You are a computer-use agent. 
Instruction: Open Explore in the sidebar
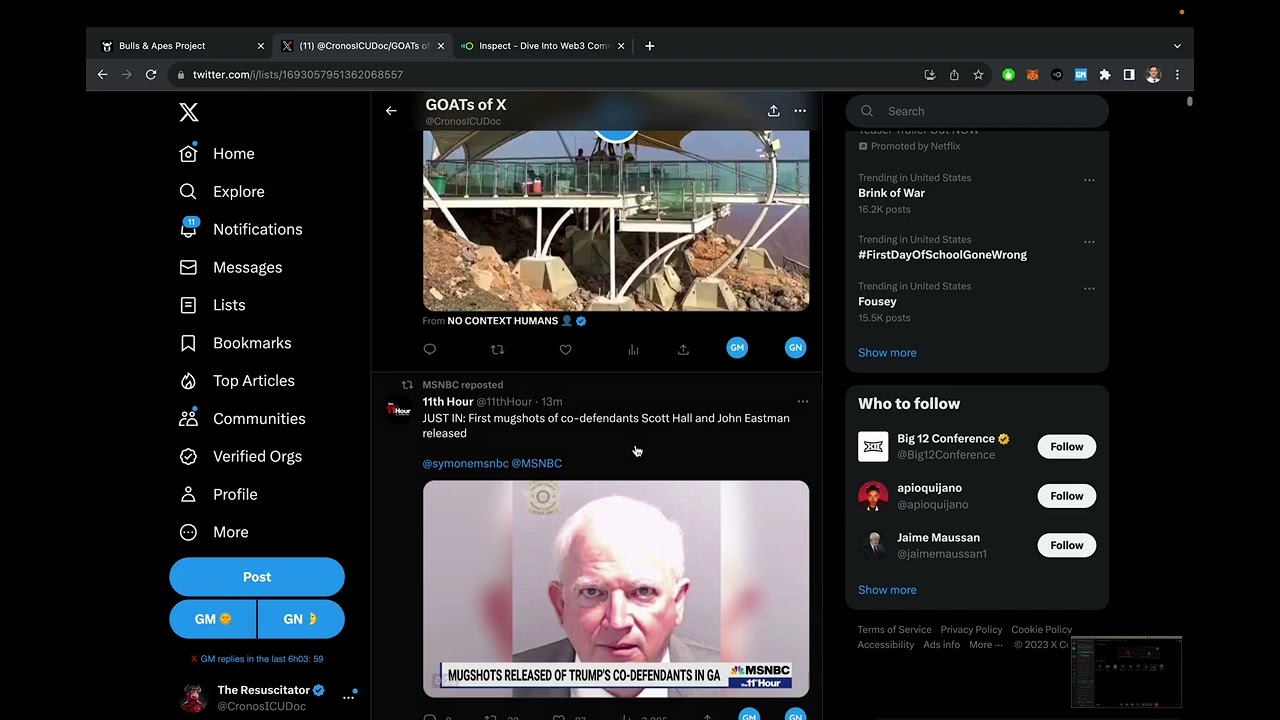click(x=221, y=192)
